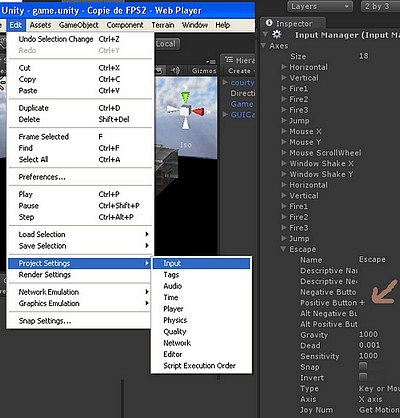Select Tags in Project Settings submenu

click(x=201, y=275)
